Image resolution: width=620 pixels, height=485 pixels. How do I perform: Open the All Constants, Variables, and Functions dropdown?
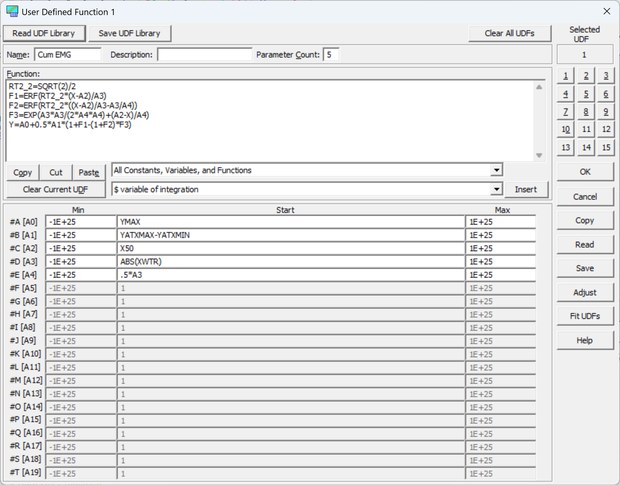[496, 170]
